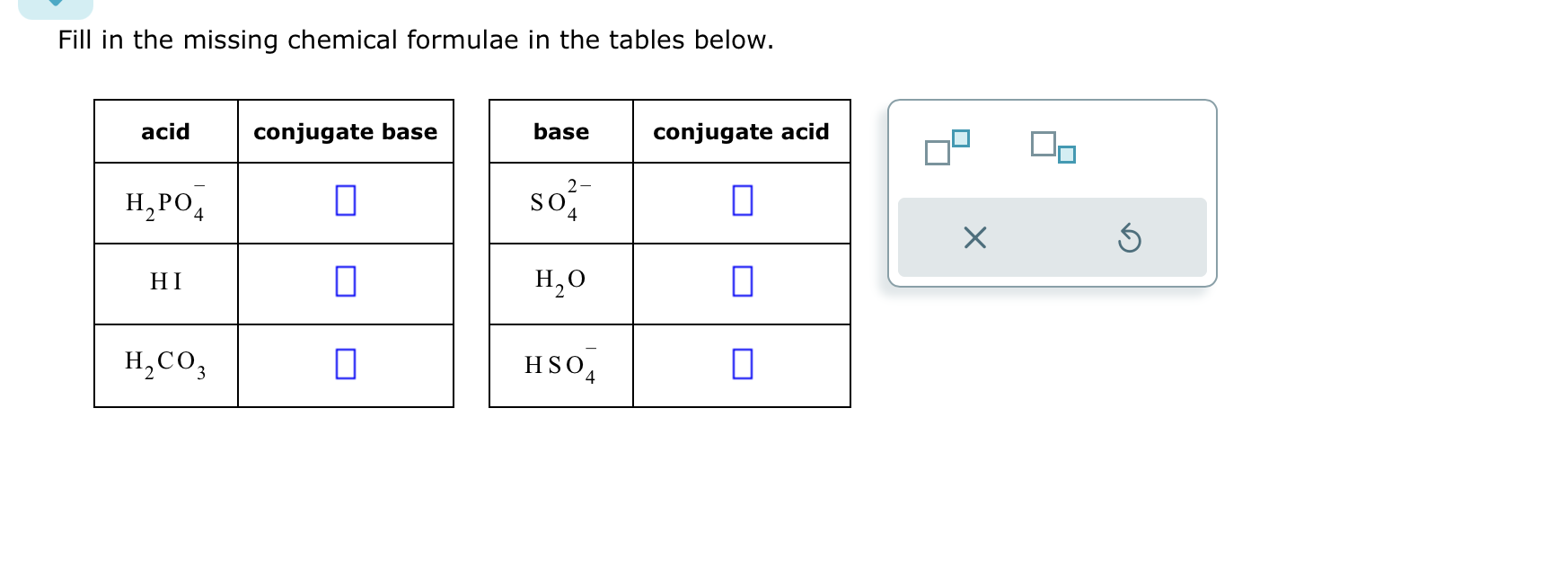Click the H2CO3 formula cell
1568x577 pixels.
165,365
